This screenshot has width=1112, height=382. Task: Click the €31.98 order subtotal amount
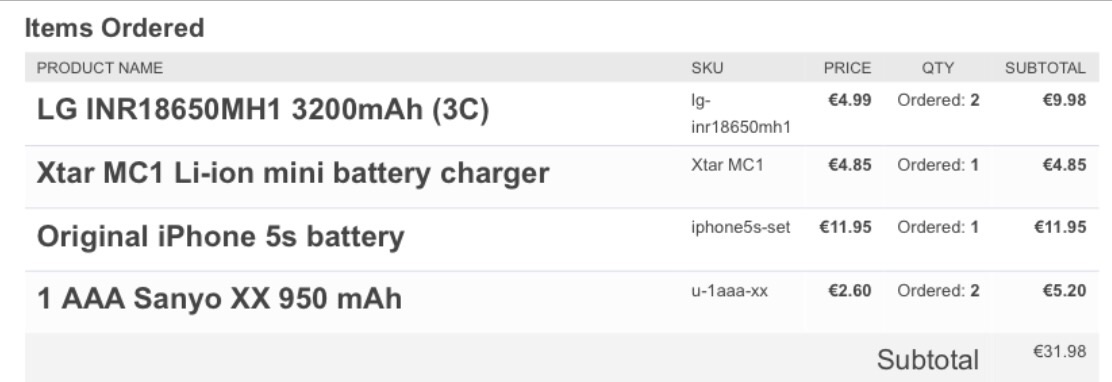coord(1060,352)
